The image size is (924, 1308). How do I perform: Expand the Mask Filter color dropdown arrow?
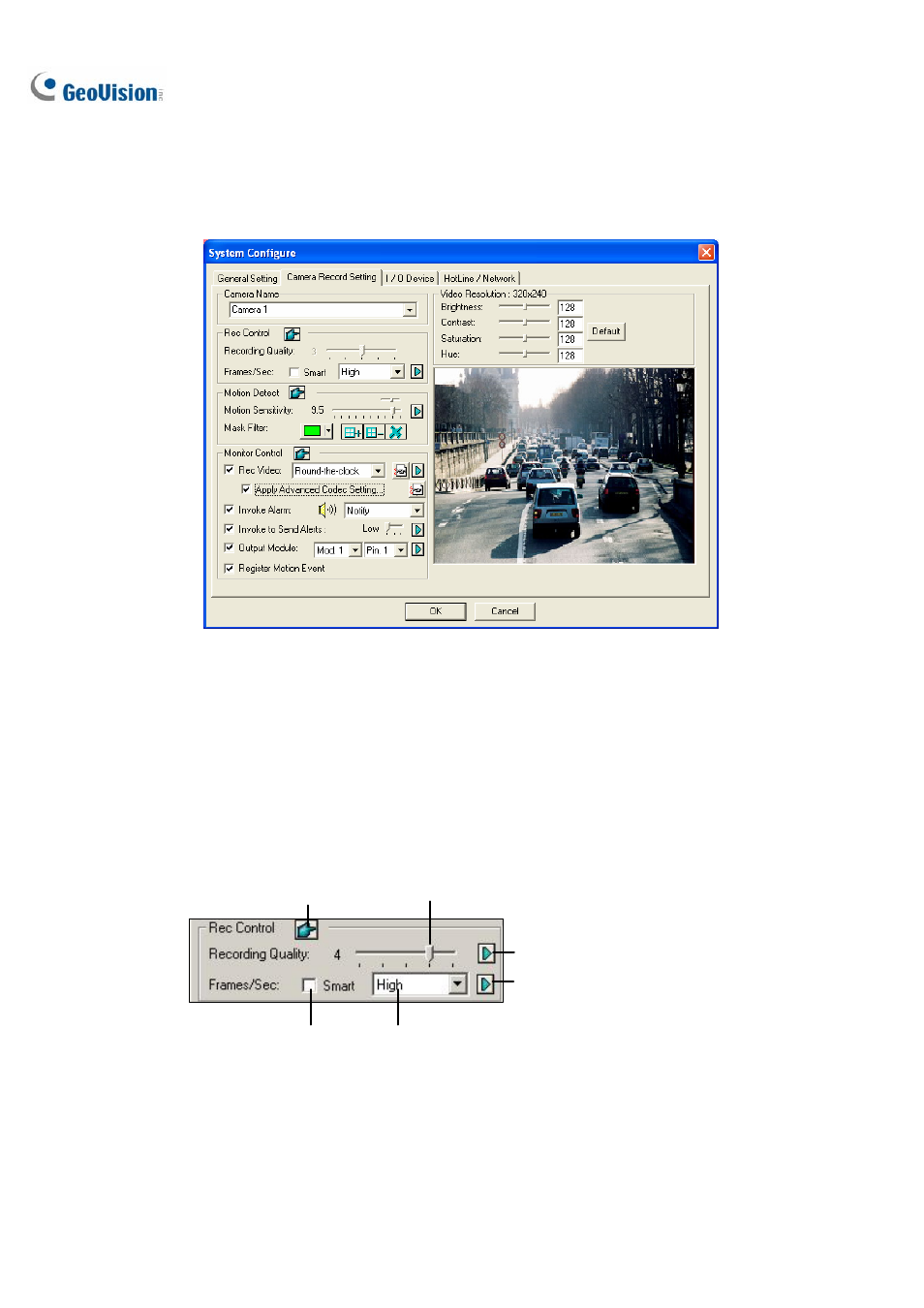329,432
